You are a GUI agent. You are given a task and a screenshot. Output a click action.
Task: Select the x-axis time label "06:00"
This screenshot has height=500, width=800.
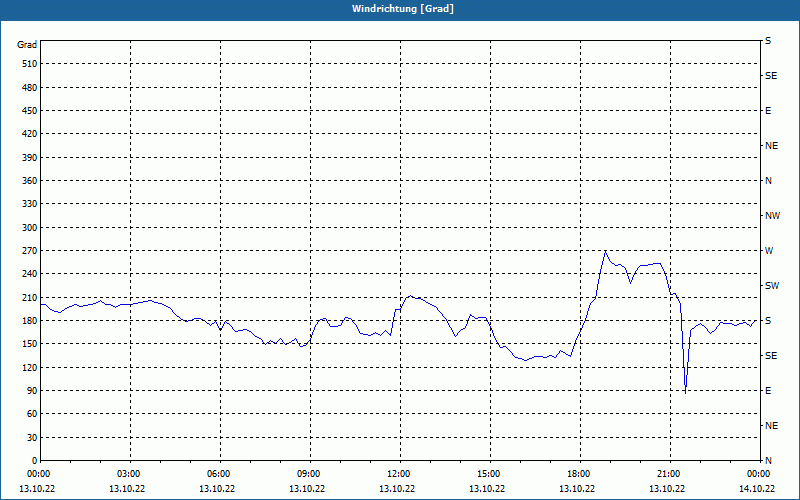(220, 474)
